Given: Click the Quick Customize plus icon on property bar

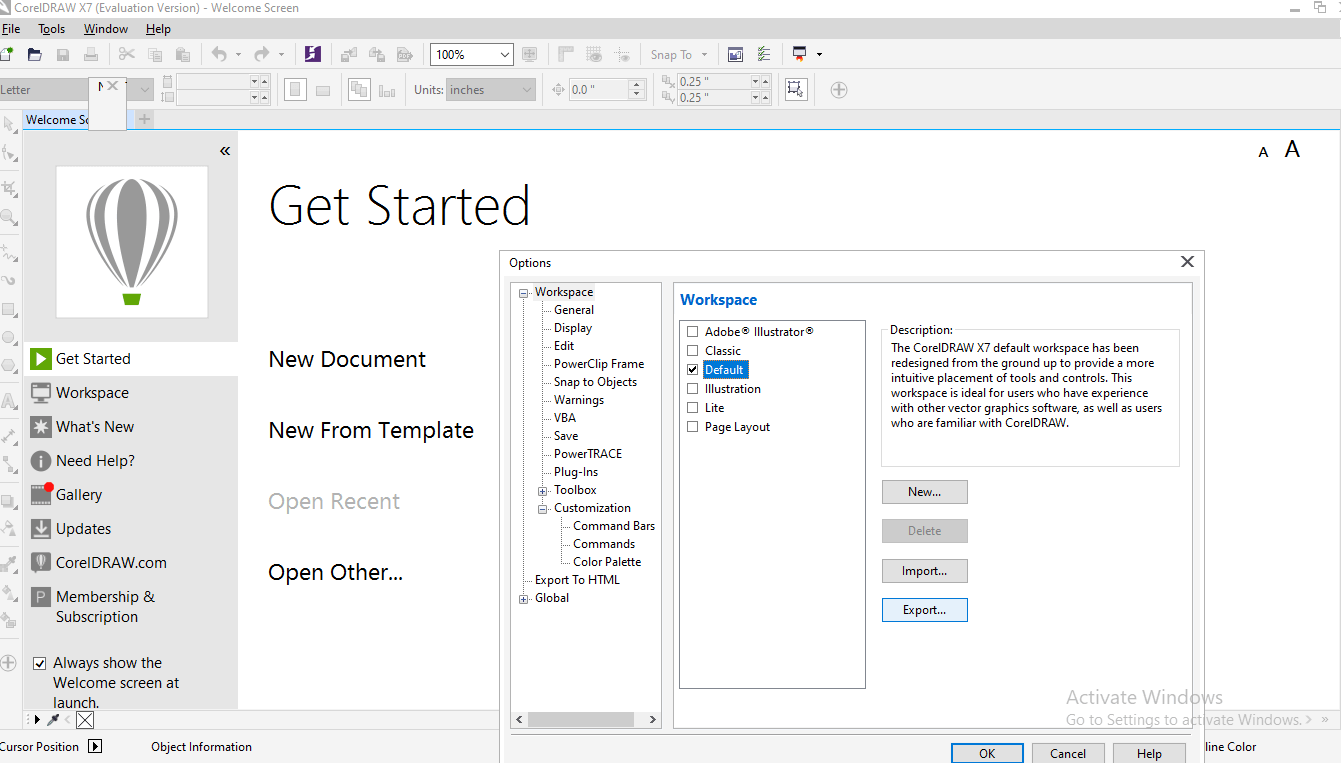Looking at the screenshot, I should [x=839, y=90].
